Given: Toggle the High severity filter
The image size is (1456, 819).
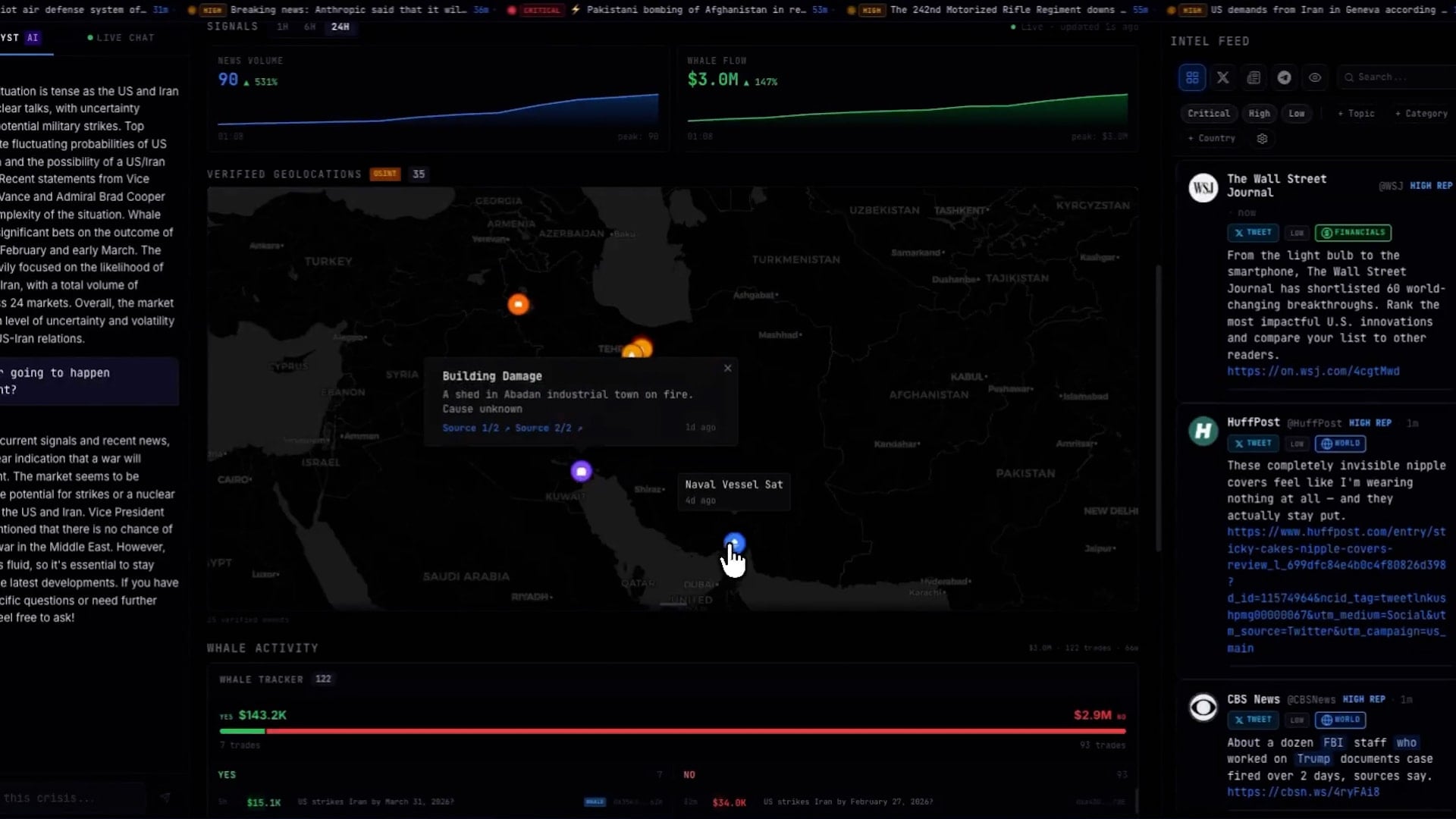Looking at the screenshot, I should [1259, 114].
